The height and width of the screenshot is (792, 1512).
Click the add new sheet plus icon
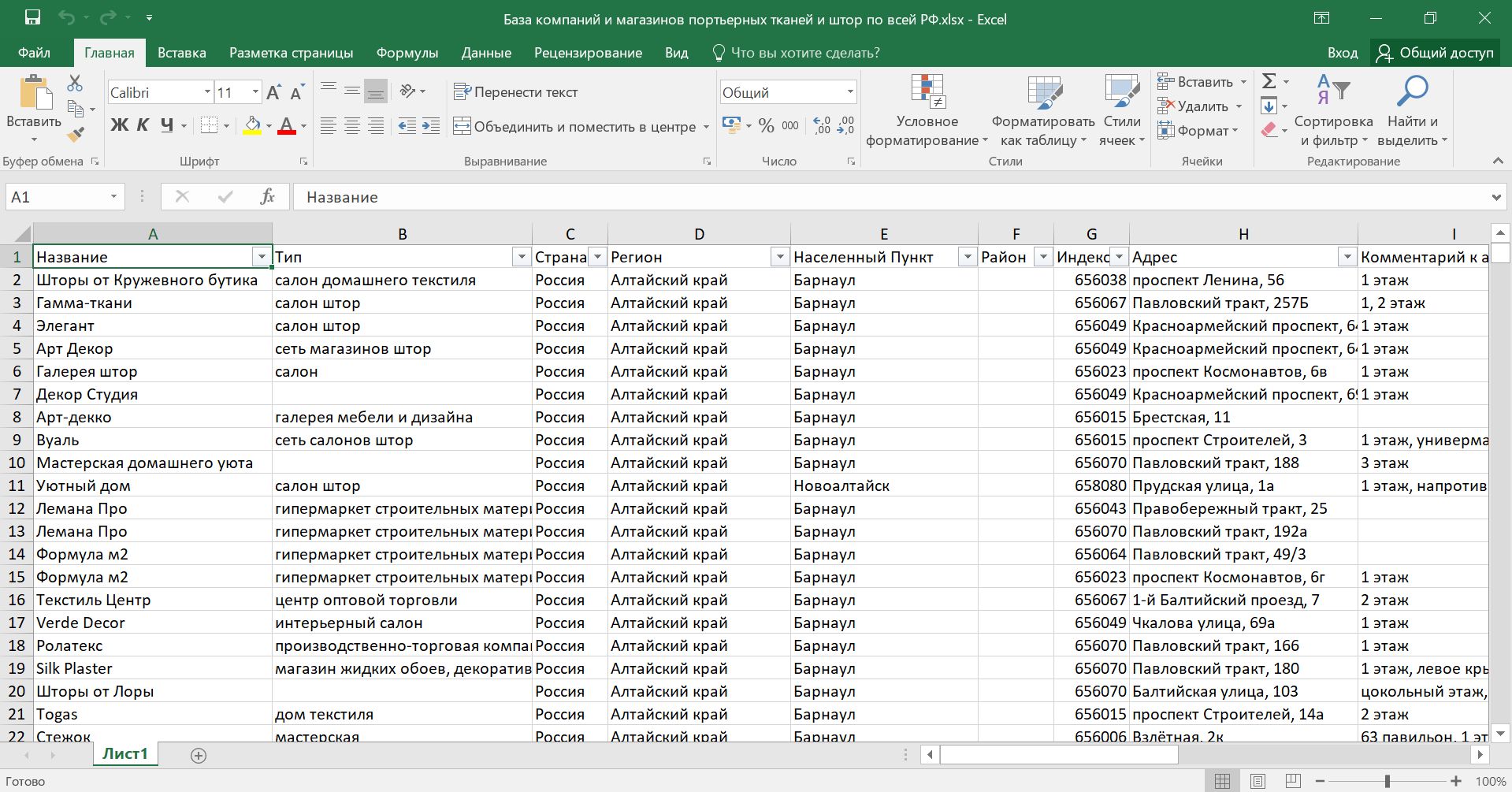[199, 755]
